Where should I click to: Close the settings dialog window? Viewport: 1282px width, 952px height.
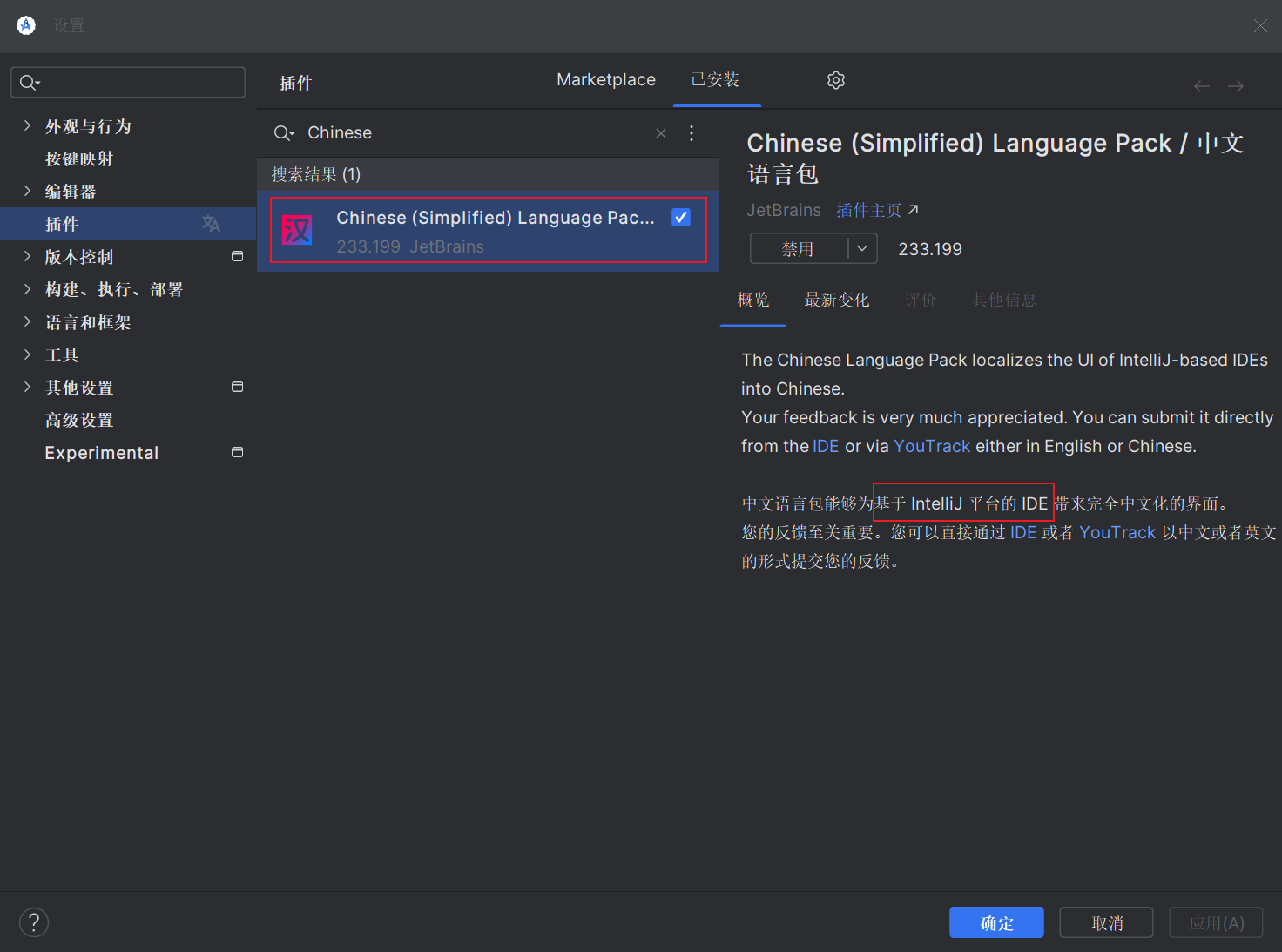(x=1260, y=25)
